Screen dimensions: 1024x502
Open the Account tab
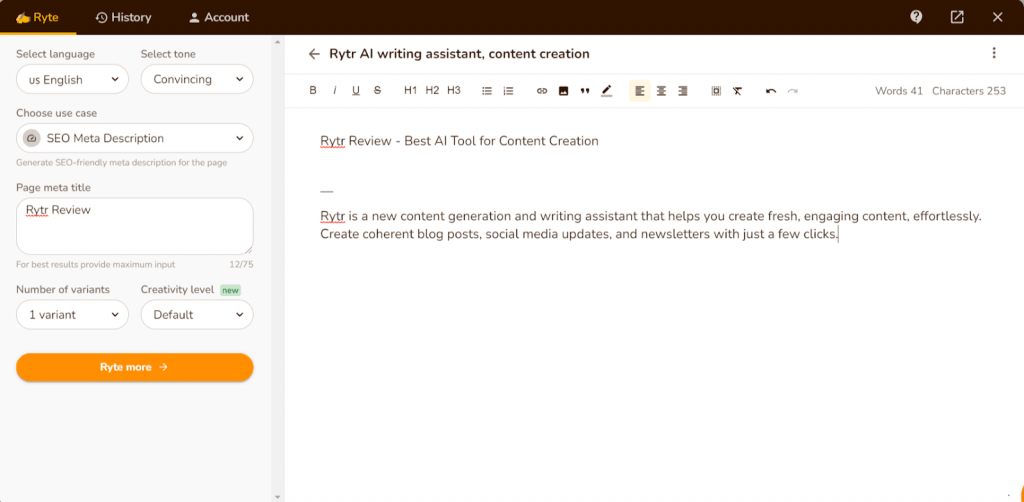(x=219, y=17)
